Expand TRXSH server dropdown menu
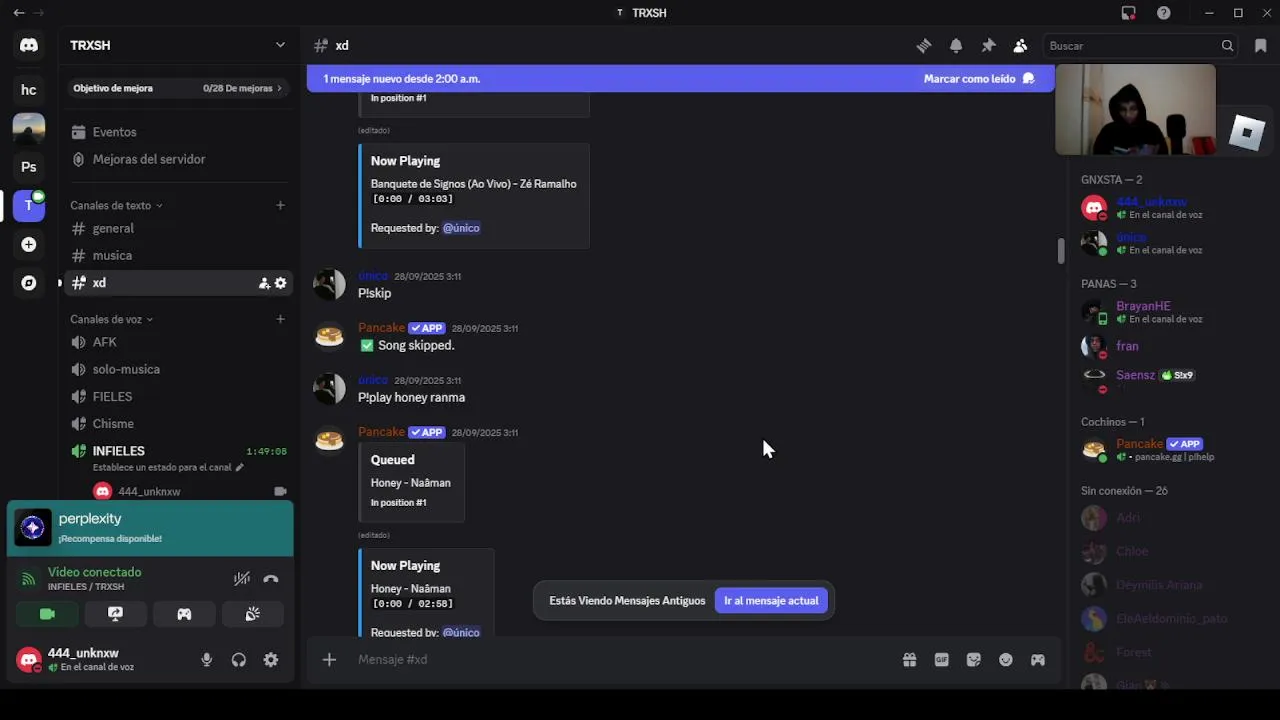The image size is (1280, 720). [x=280, y=45]
